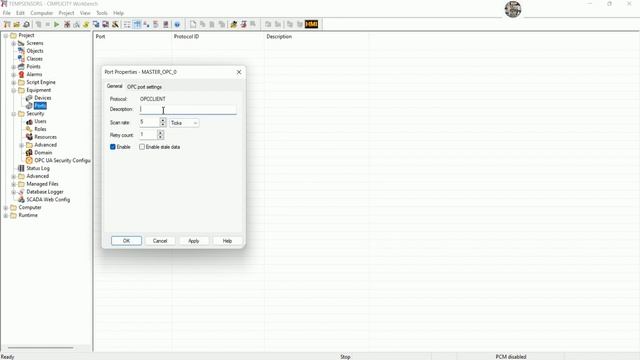Image resolution: width=640 pixels, height=360 pixels.
Task: Increase Retry count with the up arrow
Action: tap(160, 132)
